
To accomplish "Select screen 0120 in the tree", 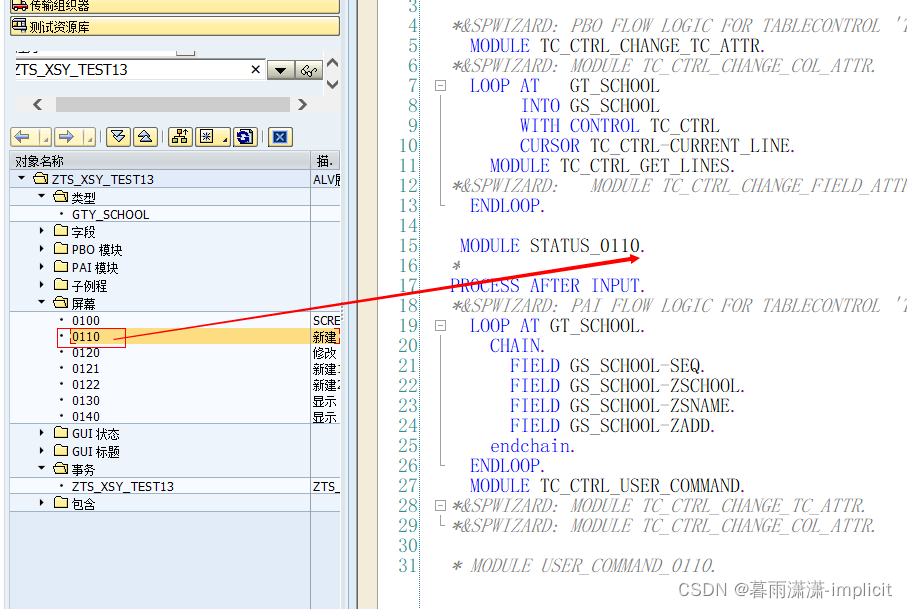I will [86, 353].
